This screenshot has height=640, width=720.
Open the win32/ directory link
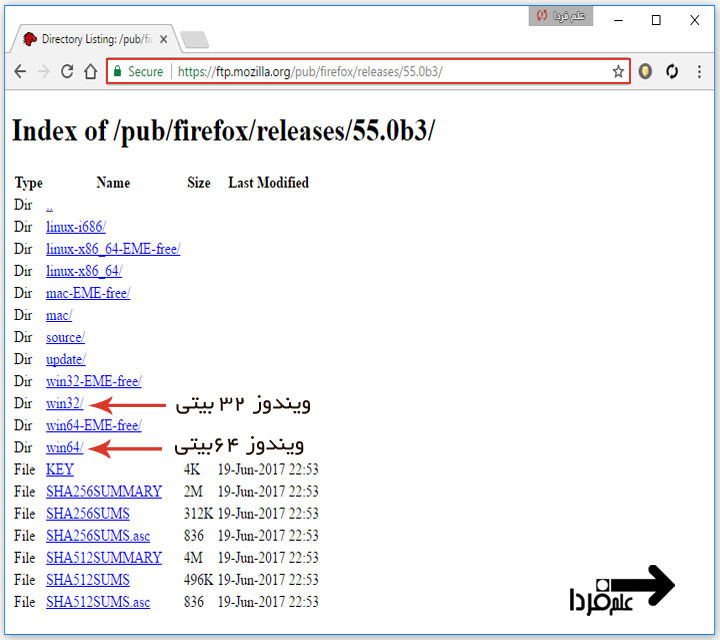(64, 404)
